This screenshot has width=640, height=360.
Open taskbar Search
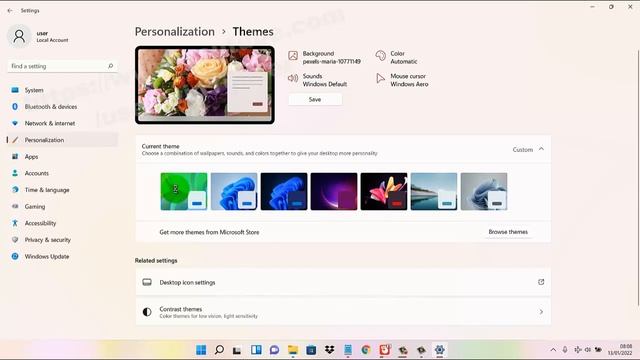tap(220, 350)
